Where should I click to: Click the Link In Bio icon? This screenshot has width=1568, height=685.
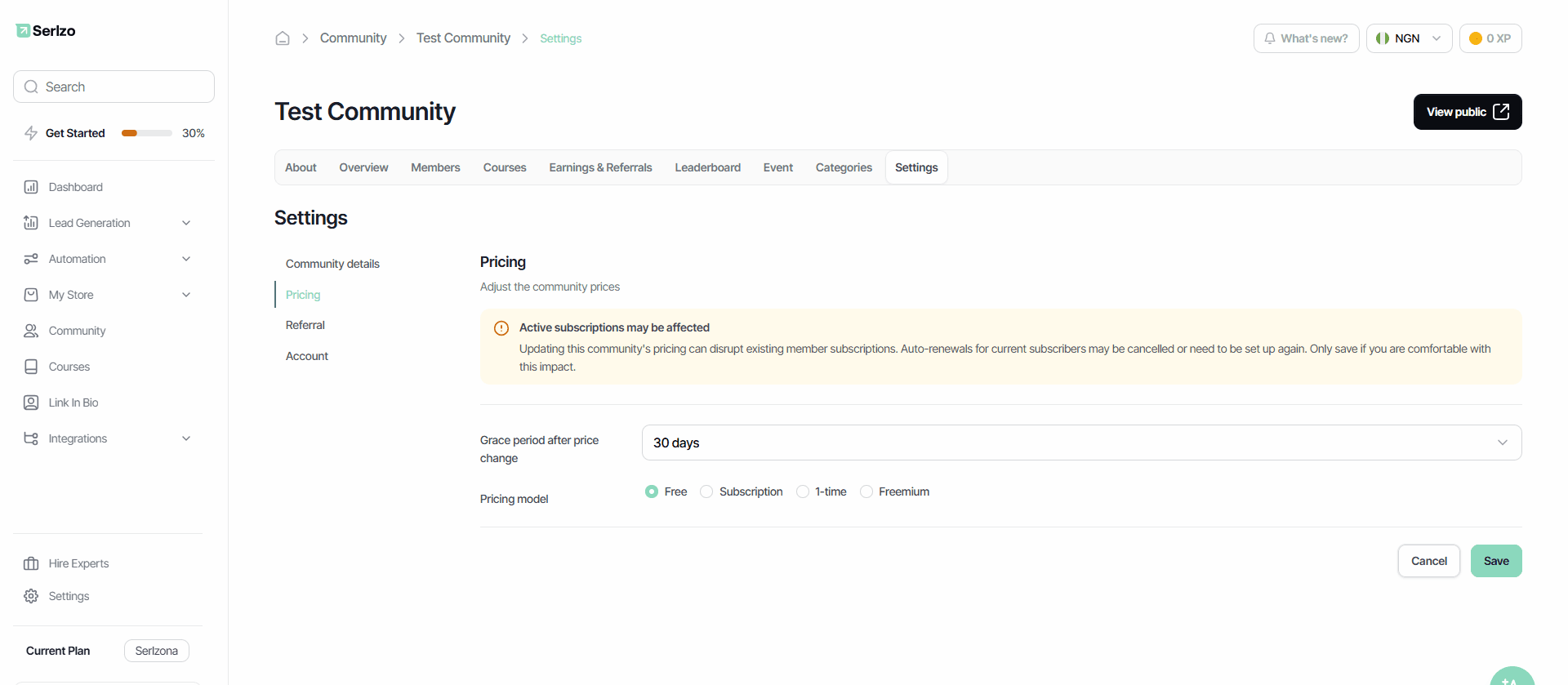tap(31, 403)
